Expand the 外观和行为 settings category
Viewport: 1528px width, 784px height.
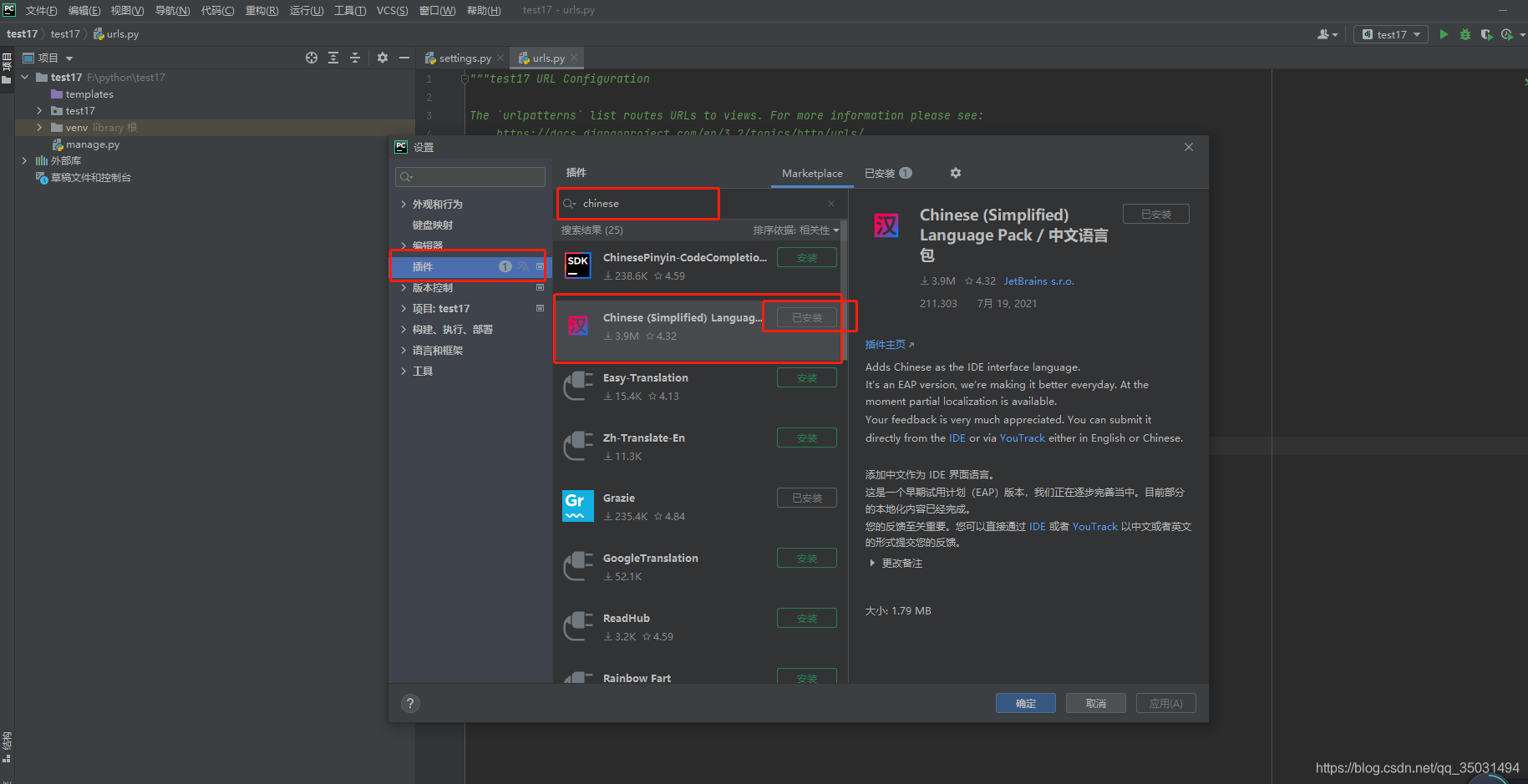click(x=404, y=205)
